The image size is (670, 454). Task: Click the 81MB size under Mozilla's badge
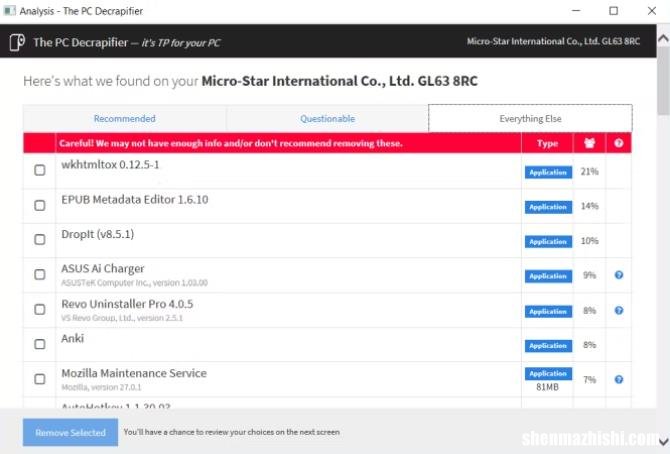tap(547, 387)
